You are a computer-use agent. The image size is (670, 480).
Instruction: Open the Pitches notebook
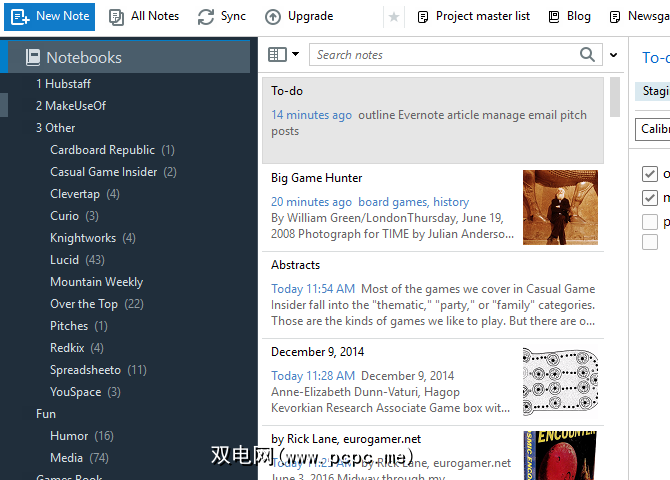pyautogui.click(x=79, y=326)
